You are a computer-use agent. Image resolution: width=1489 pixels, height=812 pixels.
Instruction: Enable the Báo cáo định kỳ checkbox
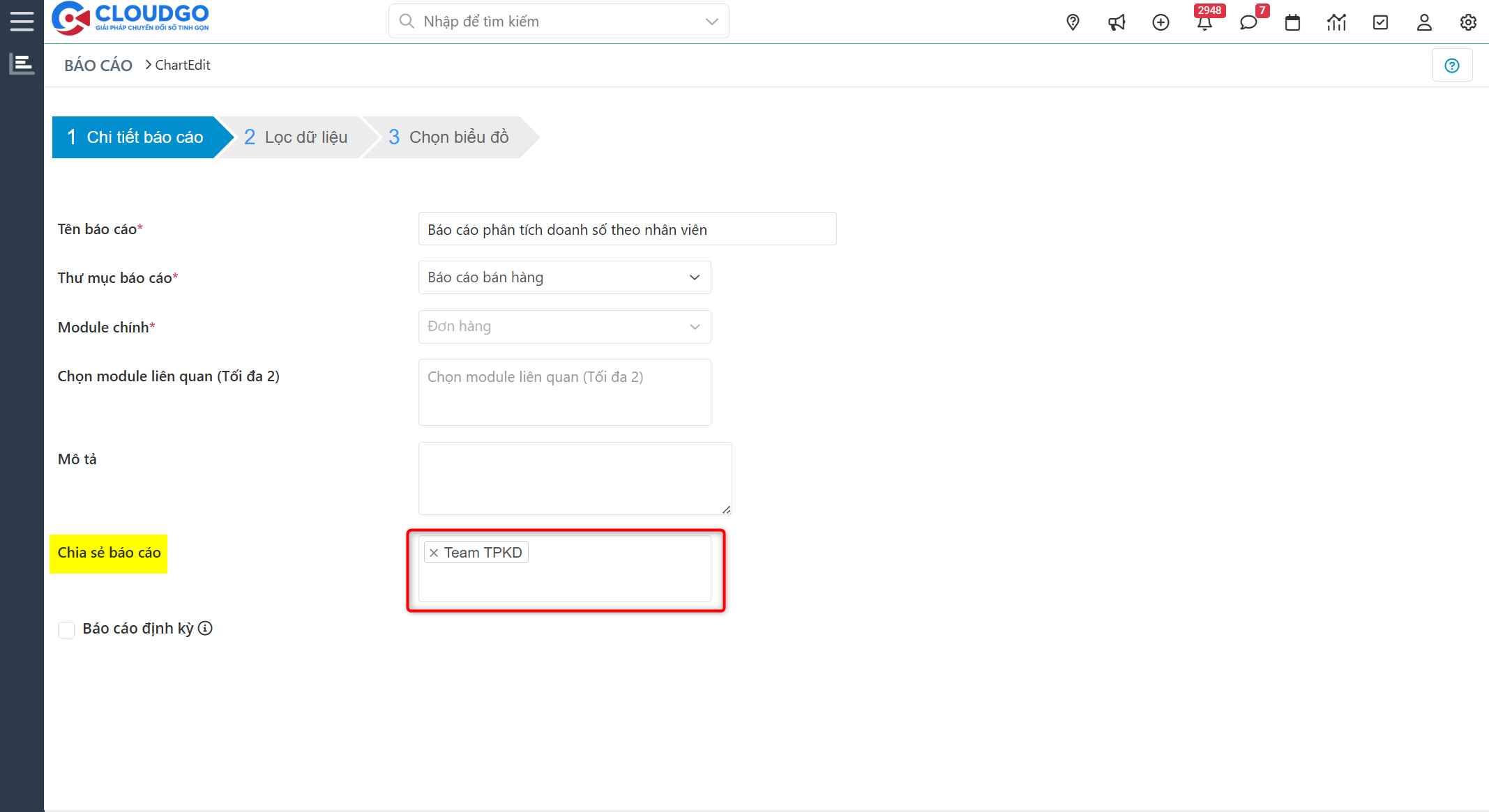pyautogui.click(x=66, y=629)
